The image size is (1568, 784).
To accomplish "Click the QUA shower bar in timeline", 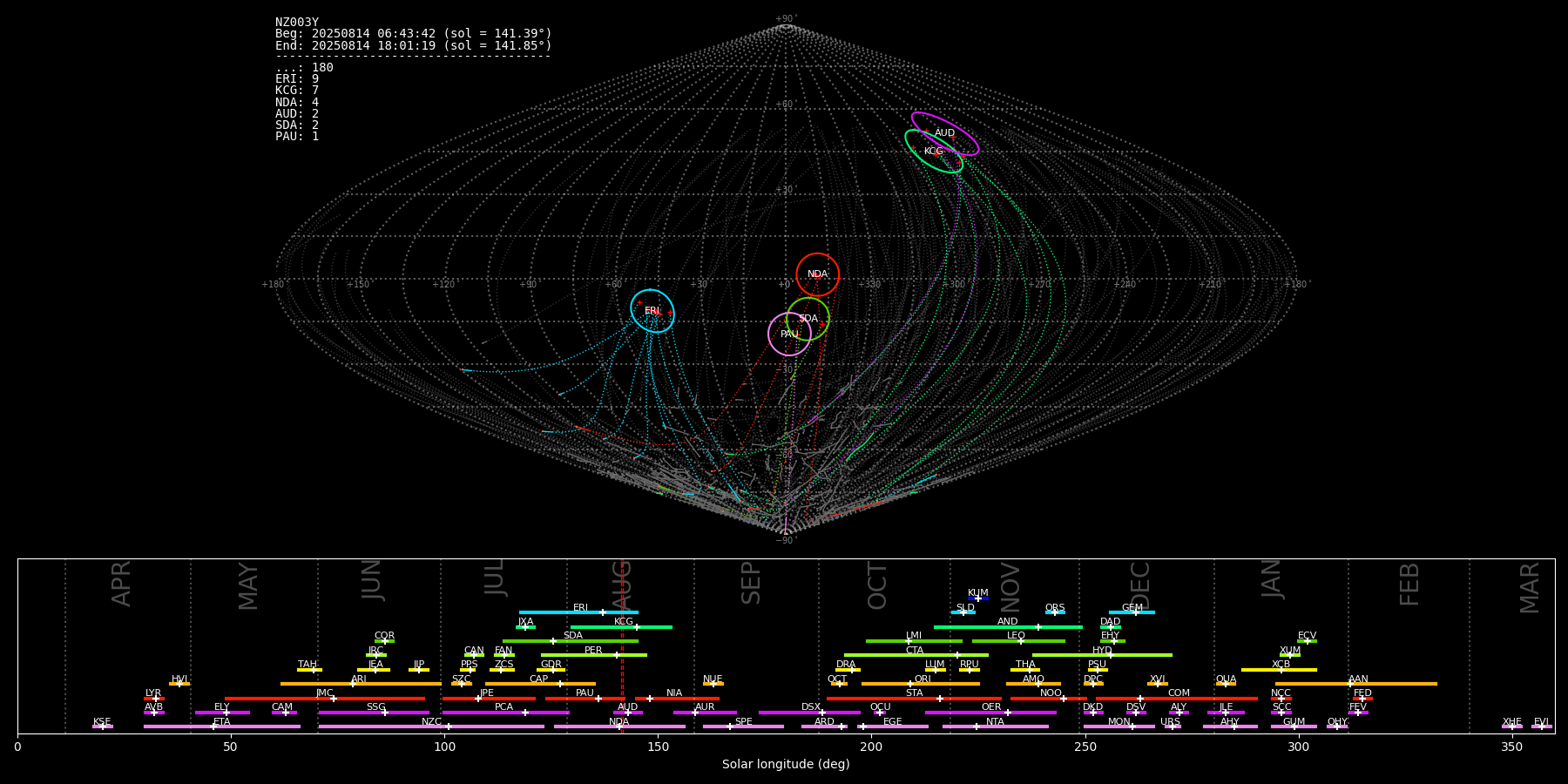I will tap(1226, 684).
